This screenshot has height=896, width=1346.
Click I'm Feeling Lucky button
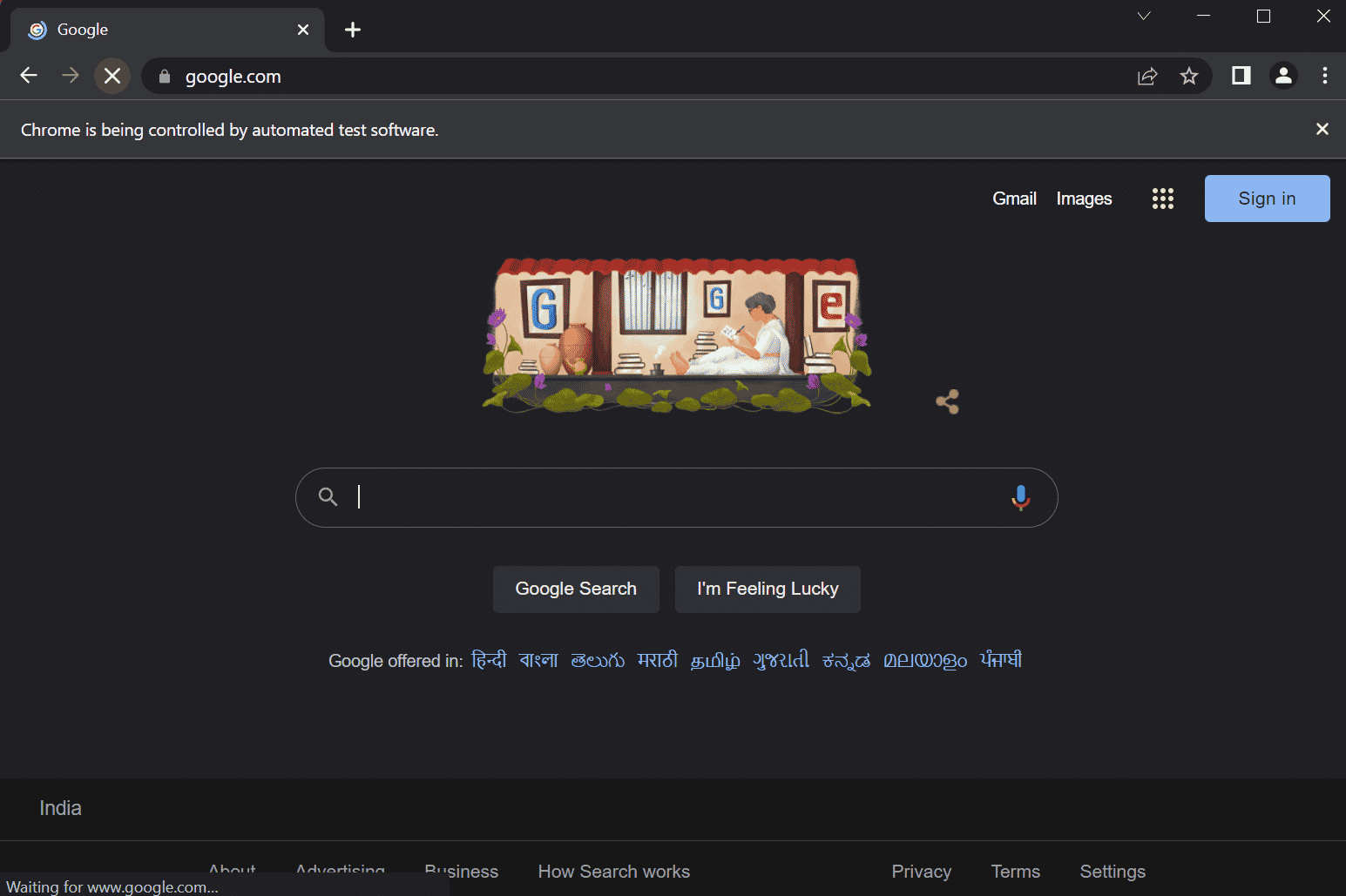767,589
